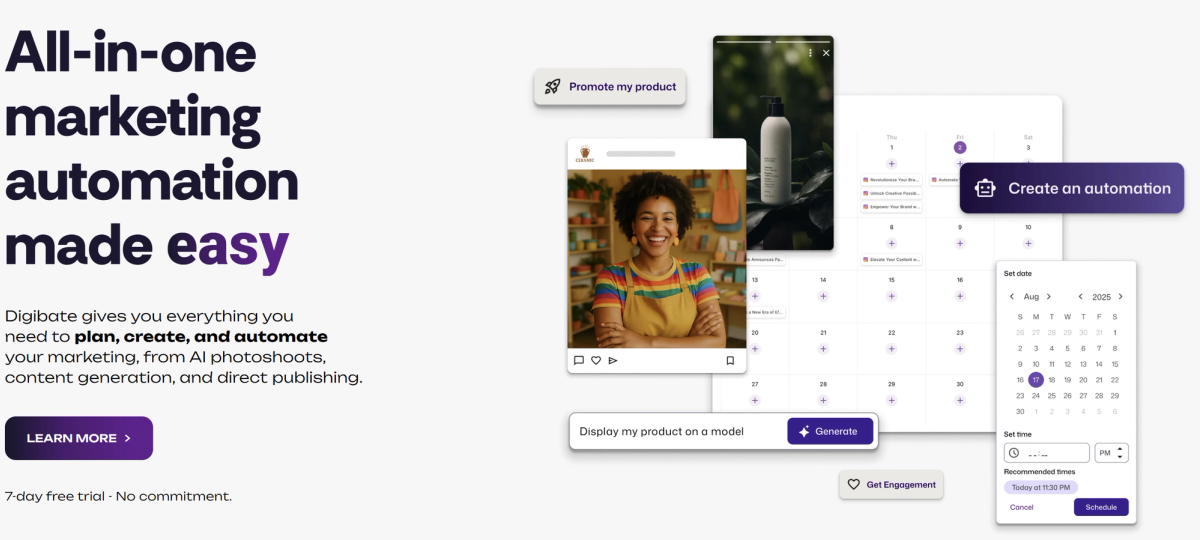This screenshot has width=1200, height=540.
Task: Open the 'Elevate Your Content w...' scheduled post
Action: pos(891,260)
